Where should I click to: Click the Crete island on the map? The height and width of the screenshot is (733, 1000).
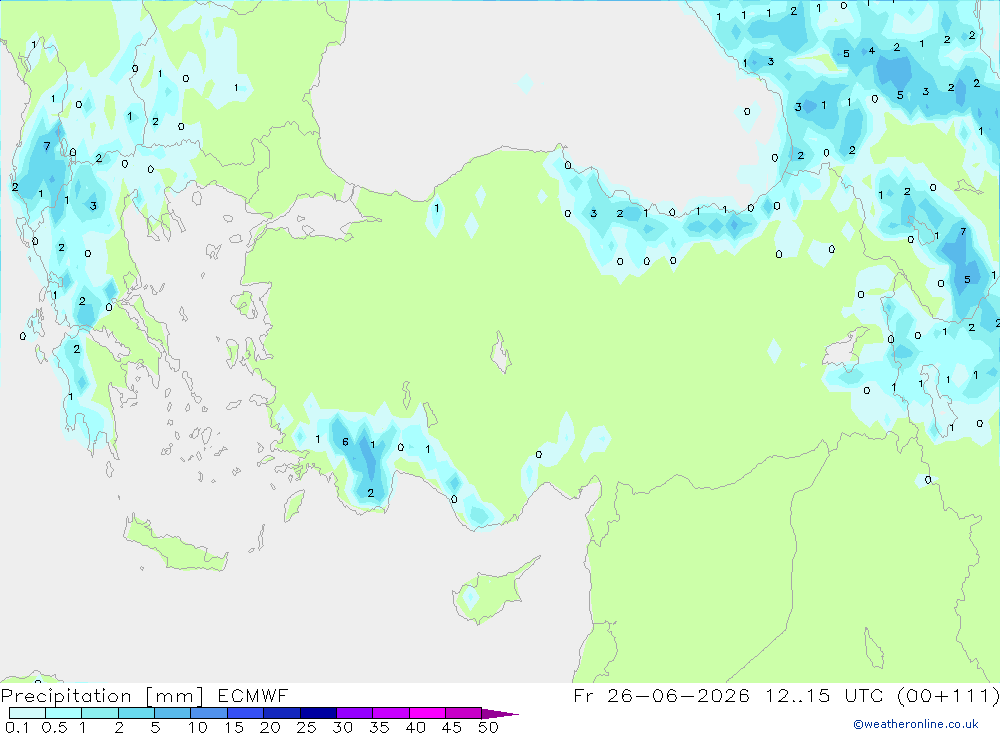[175, 544]
